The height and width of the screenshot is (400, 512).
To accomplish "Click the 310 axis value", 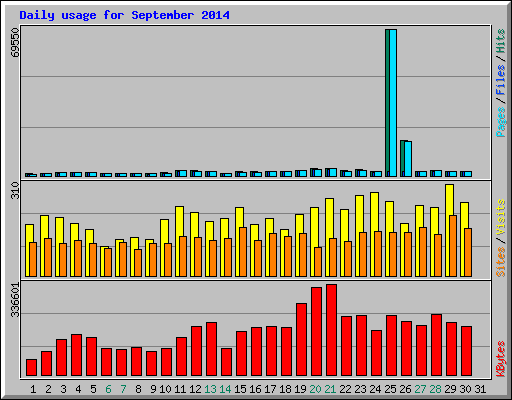I will click(15, 191).
